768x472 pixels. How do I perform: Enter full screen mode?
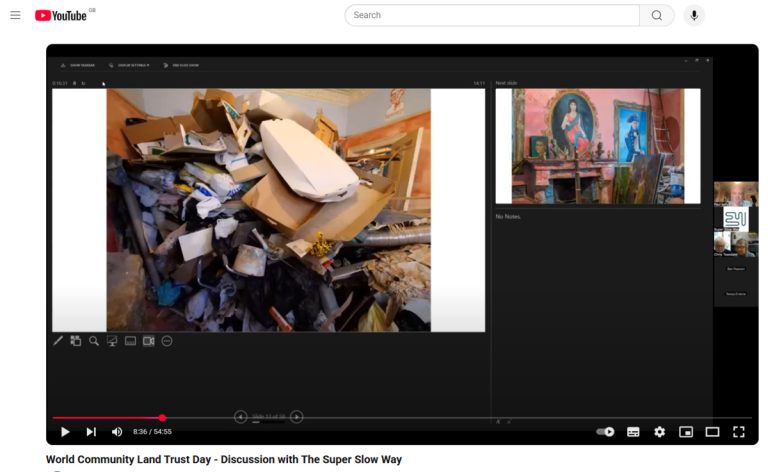coord(739,431)
